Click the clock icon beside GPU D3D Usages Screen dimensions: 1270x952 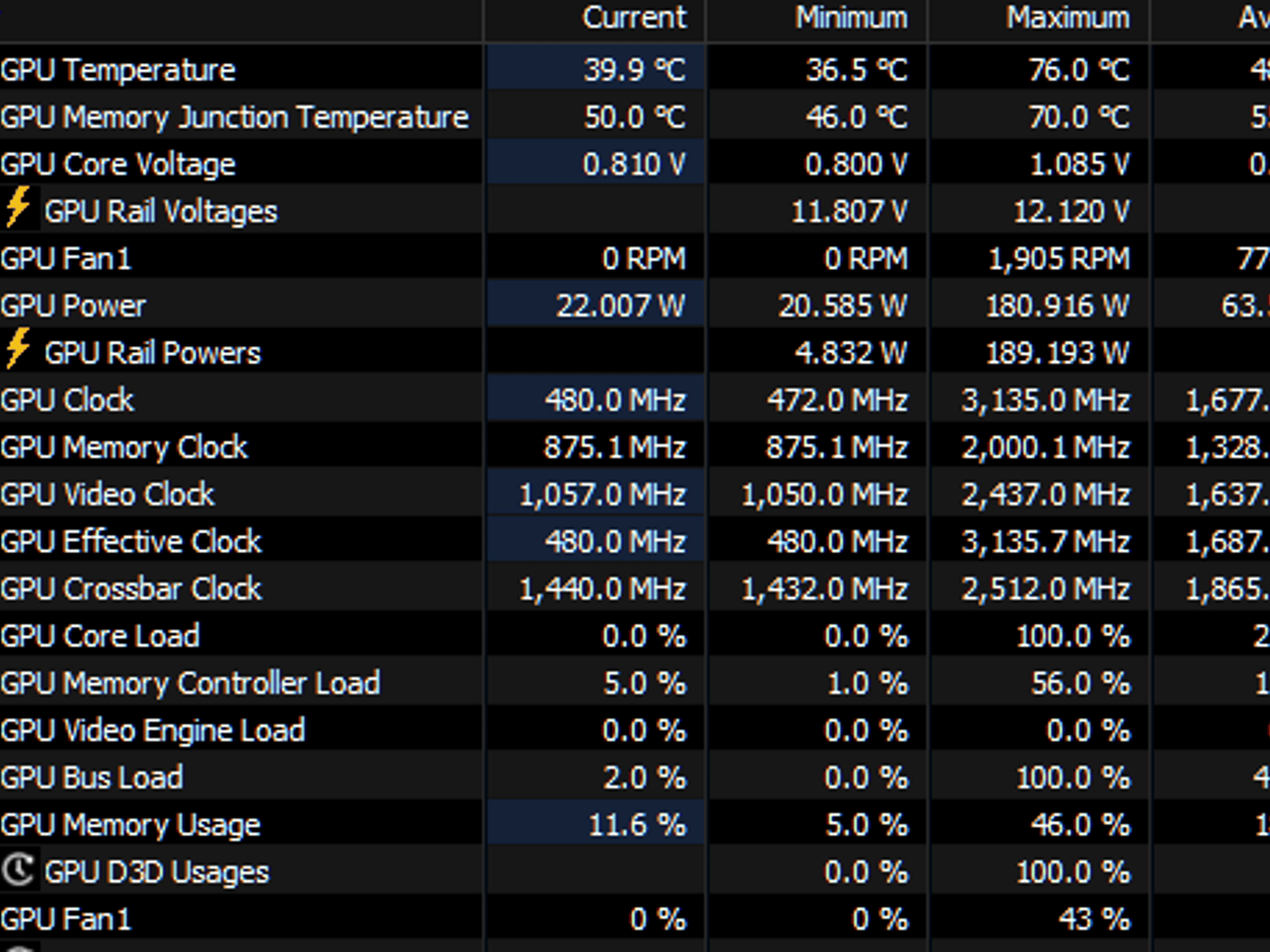tap(18, 870)
